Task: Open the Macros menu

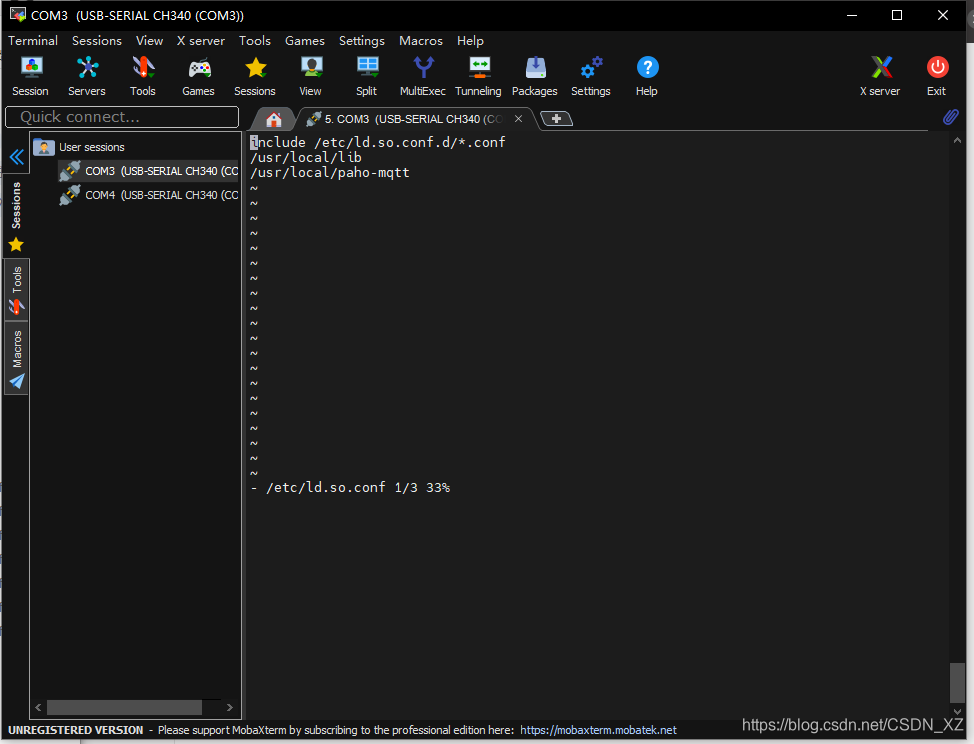Action: click(x=421, y=40)
